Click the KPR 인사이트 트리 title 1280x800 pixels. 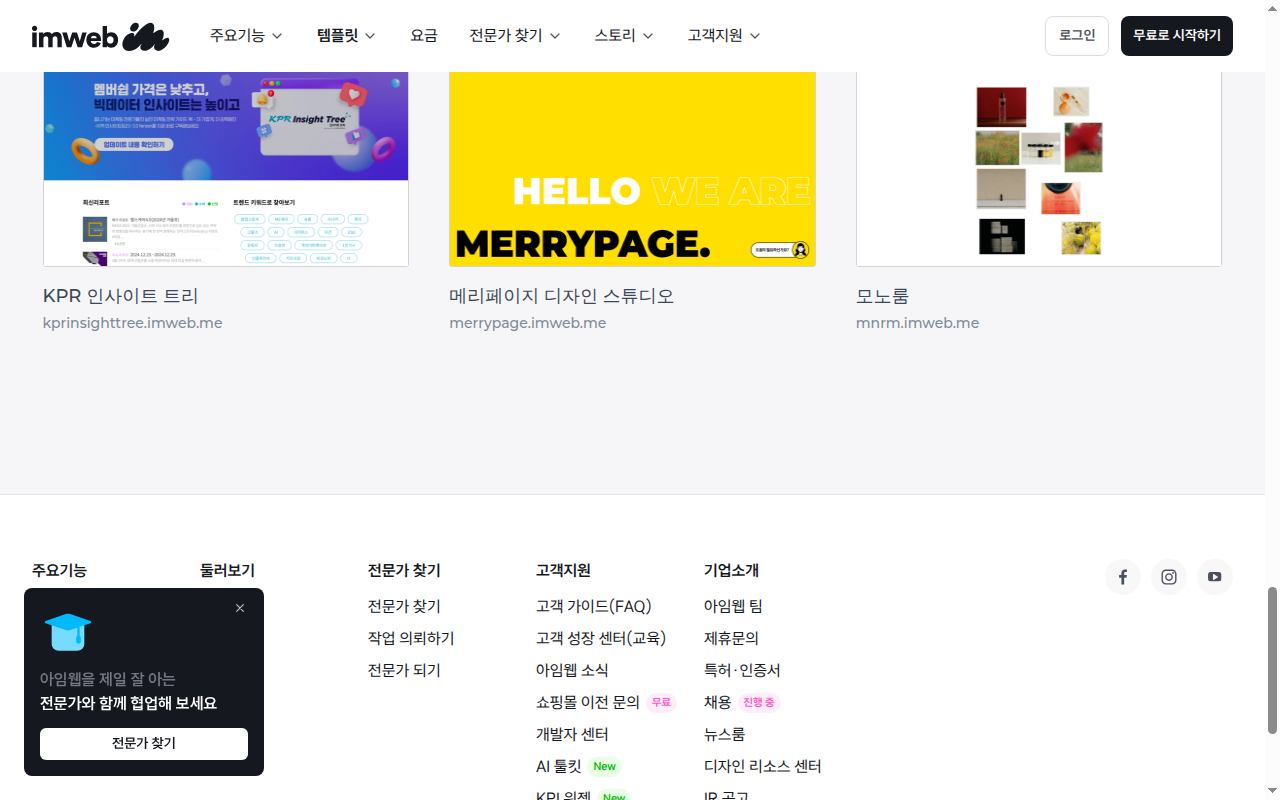(121, 296)
